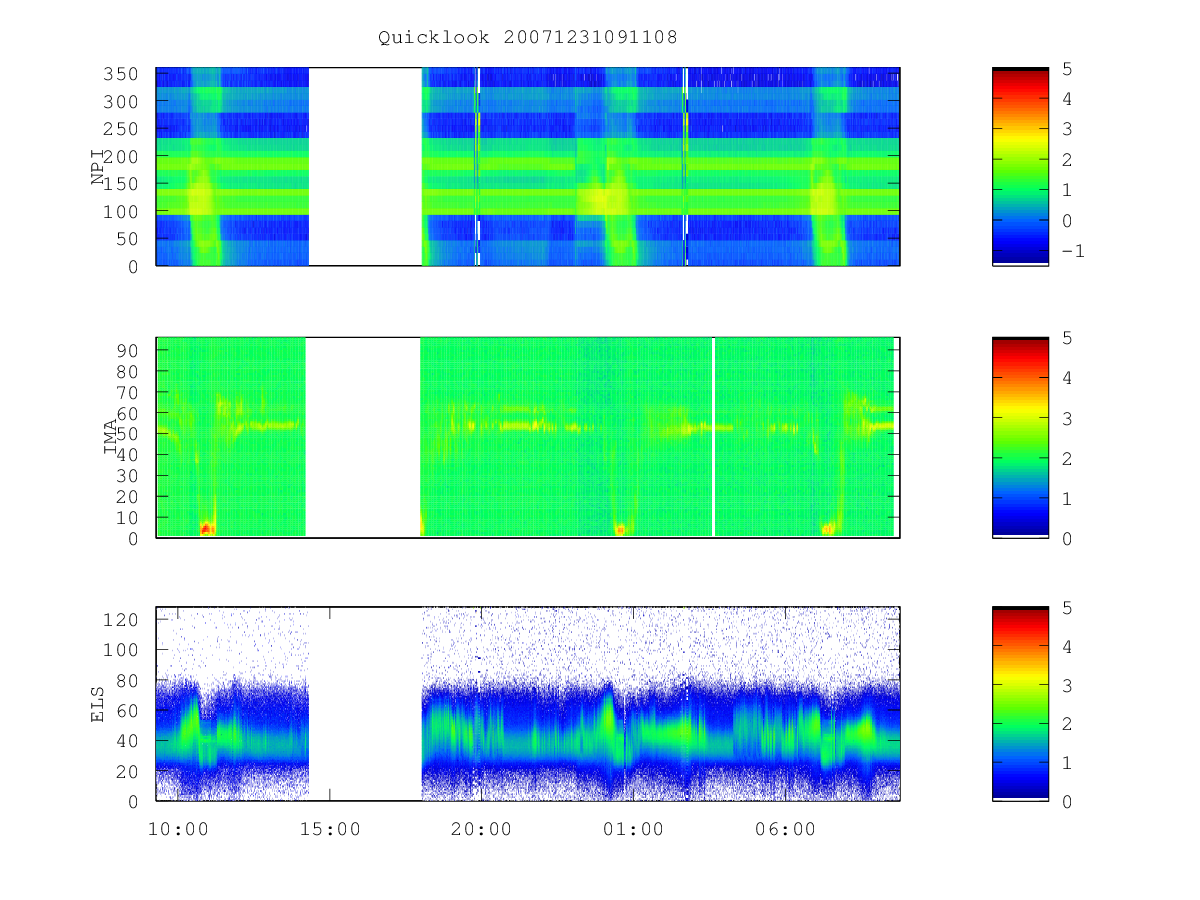
Task: Pick the ELS panel color scale bar
Action: pyautogui.click(x=1020, y=704)
